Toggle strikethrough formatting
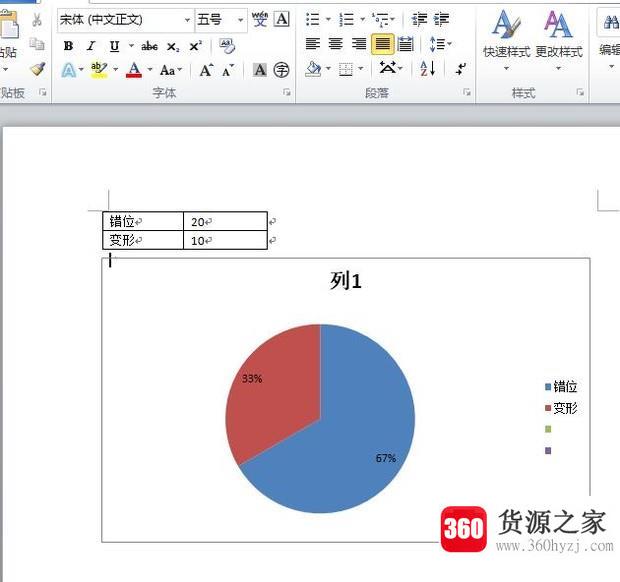The height and width of the screenshot is (582, 620). pyautogui.click(x=149, y=46)
